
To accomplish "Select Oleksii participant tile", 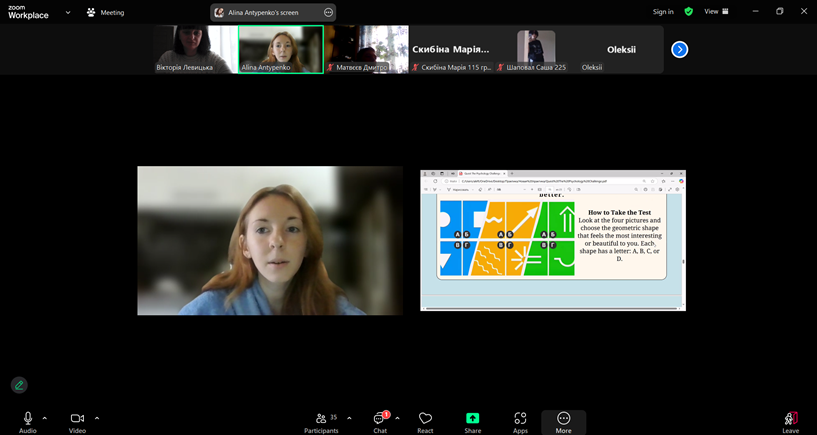I will point(621,49).
